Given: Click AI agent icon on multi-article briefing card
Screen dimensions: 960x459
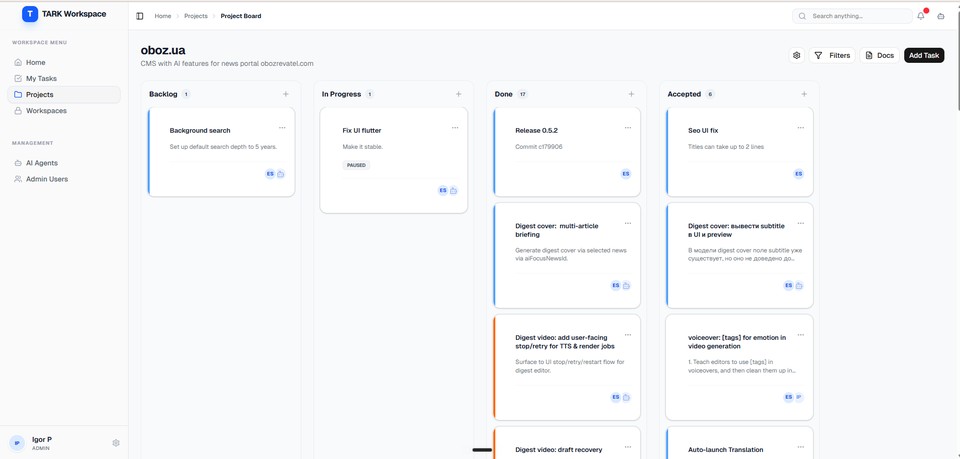Looking at the screenshot, I should 626,285.
